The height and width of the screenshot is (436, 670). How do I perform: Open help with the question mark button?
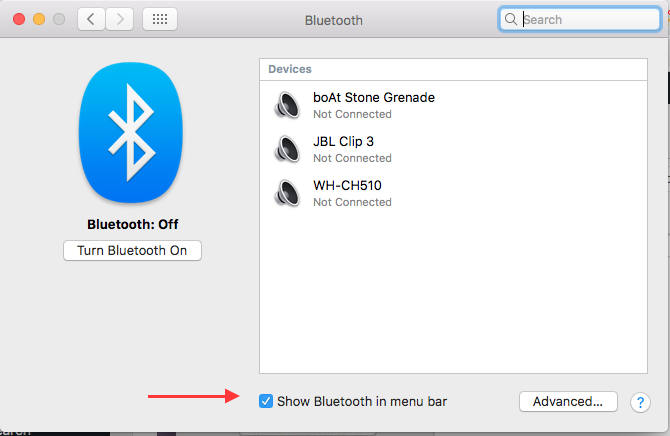click(640, 402)
